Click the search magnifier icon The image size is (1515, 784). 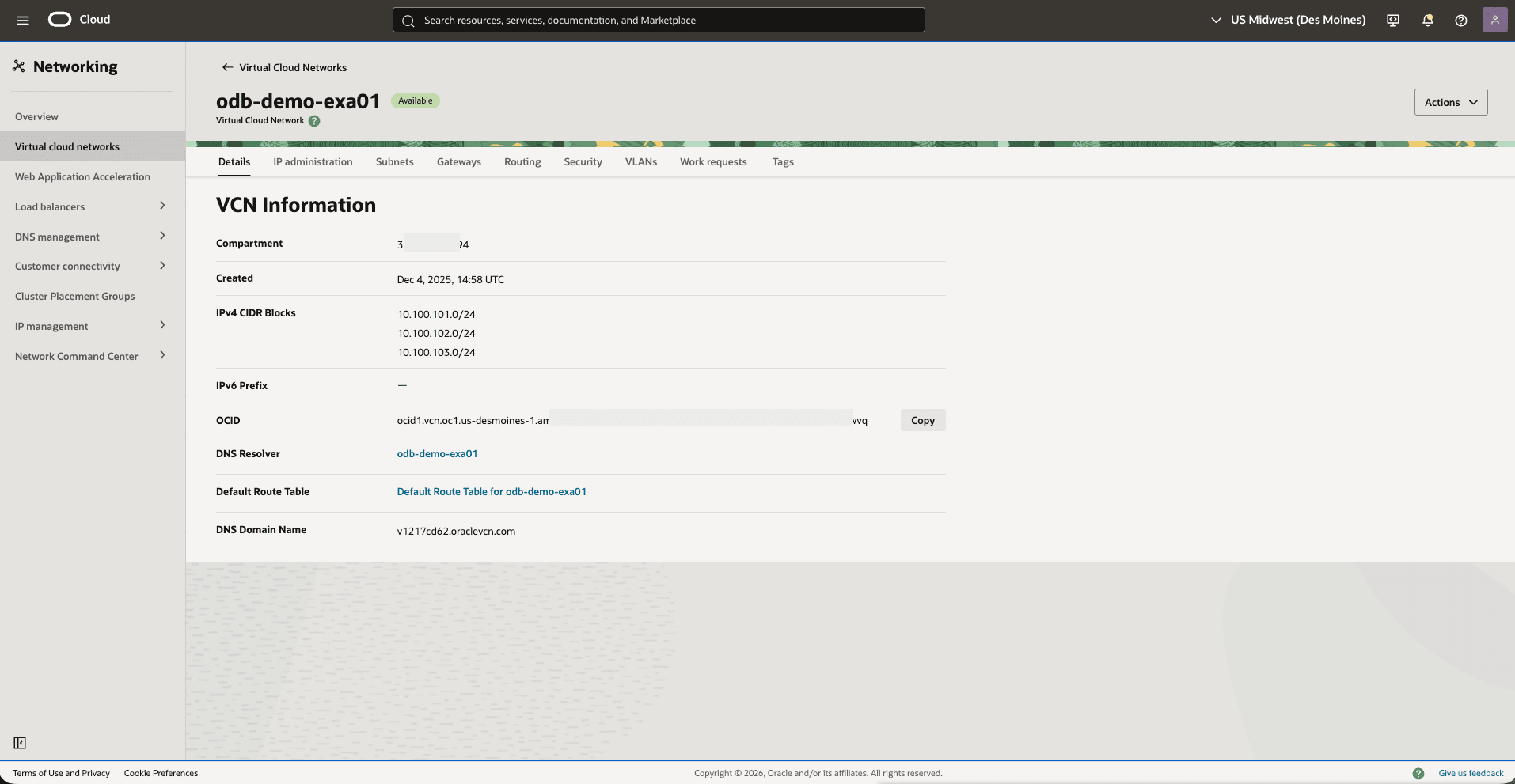408,20
